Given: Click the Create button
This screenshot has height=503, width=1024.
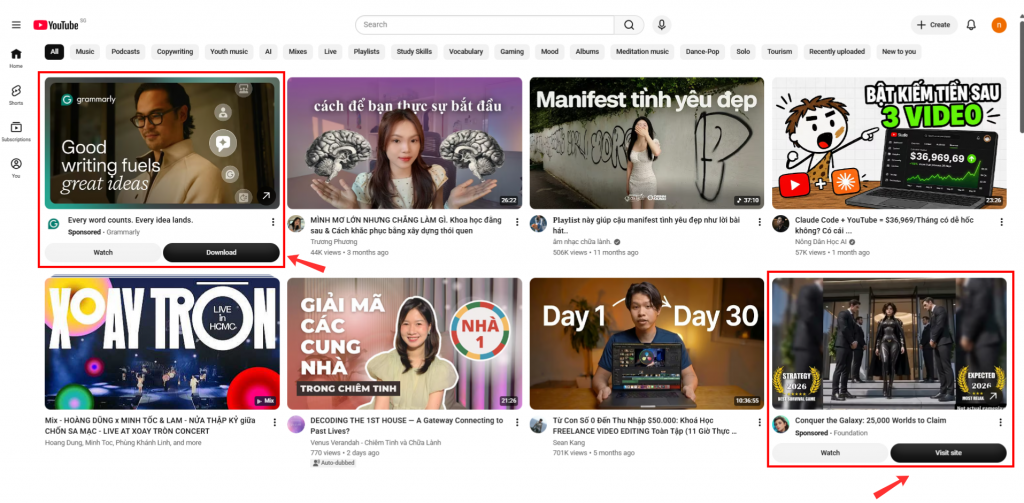Looking at the screenshot, I should pyautogui.click(x=934, y=25).
